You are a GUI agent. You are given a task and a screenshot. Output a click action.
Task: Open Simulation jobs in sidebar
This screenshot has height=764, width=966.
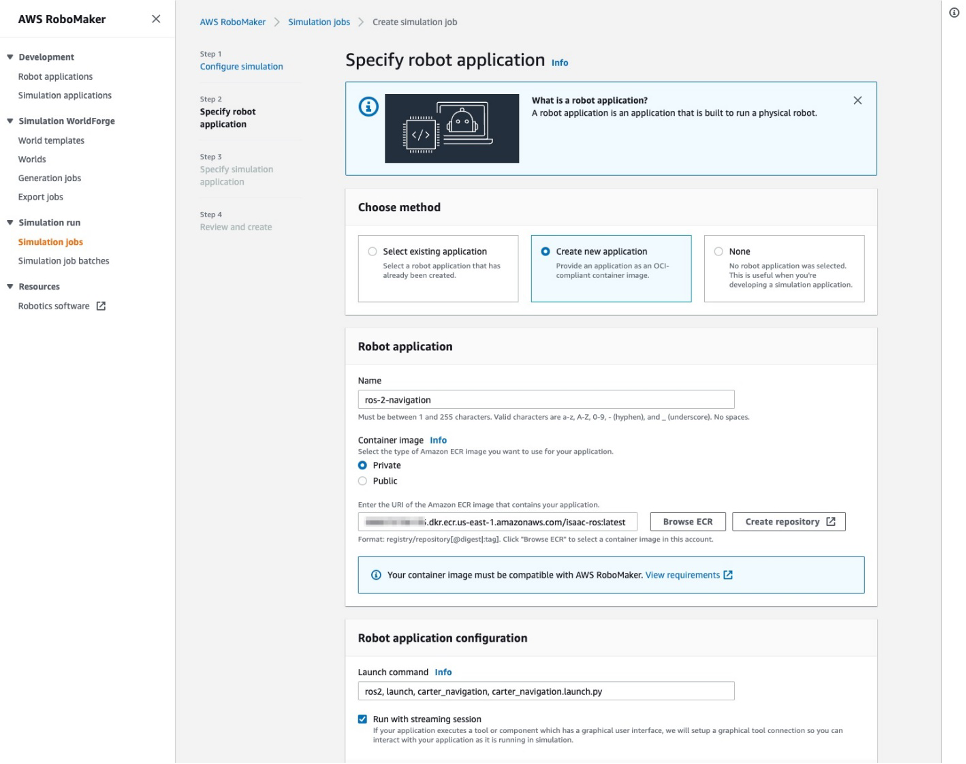[51, 242]
